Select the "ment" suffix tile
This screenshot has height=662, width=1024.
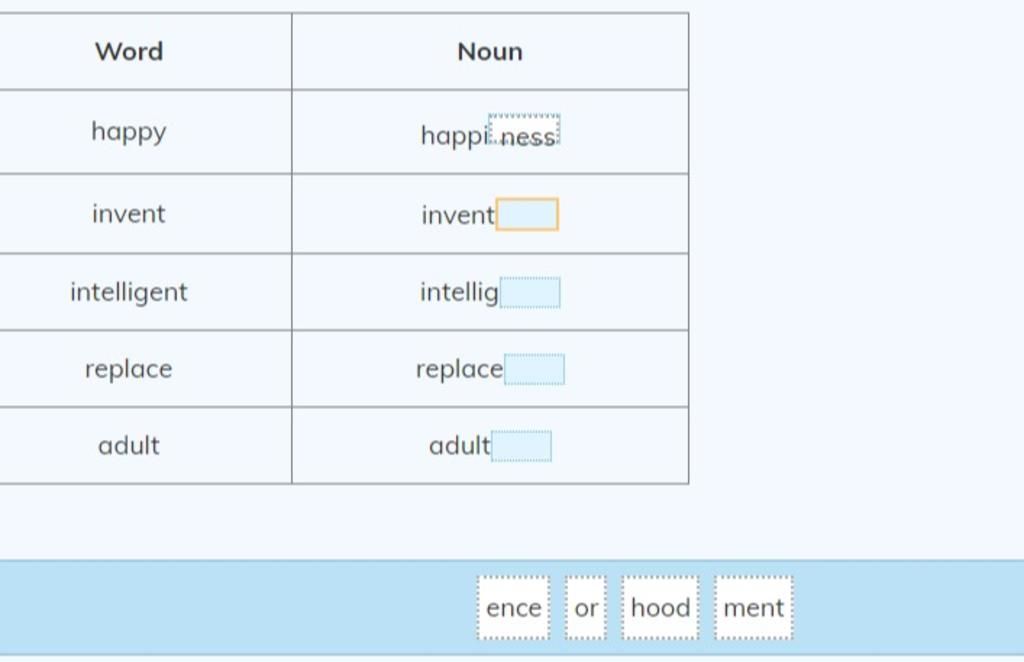[754, 608]
